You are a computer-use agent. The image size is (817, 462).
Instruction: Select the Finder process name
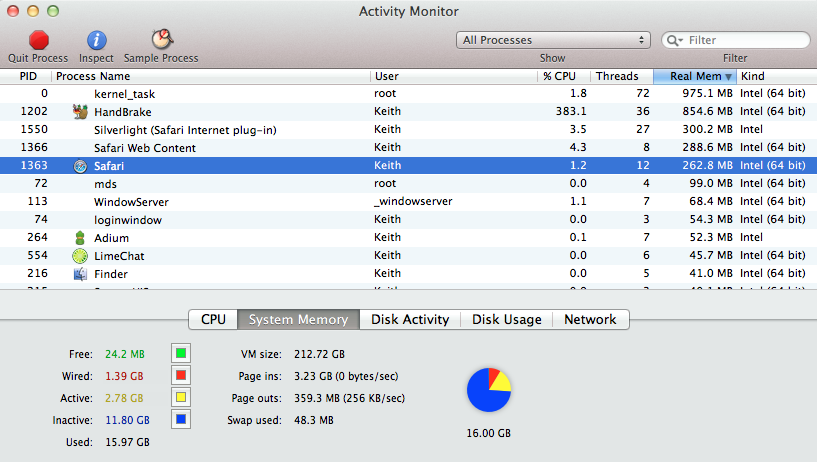pyautogui.click(x=110, y=274)
